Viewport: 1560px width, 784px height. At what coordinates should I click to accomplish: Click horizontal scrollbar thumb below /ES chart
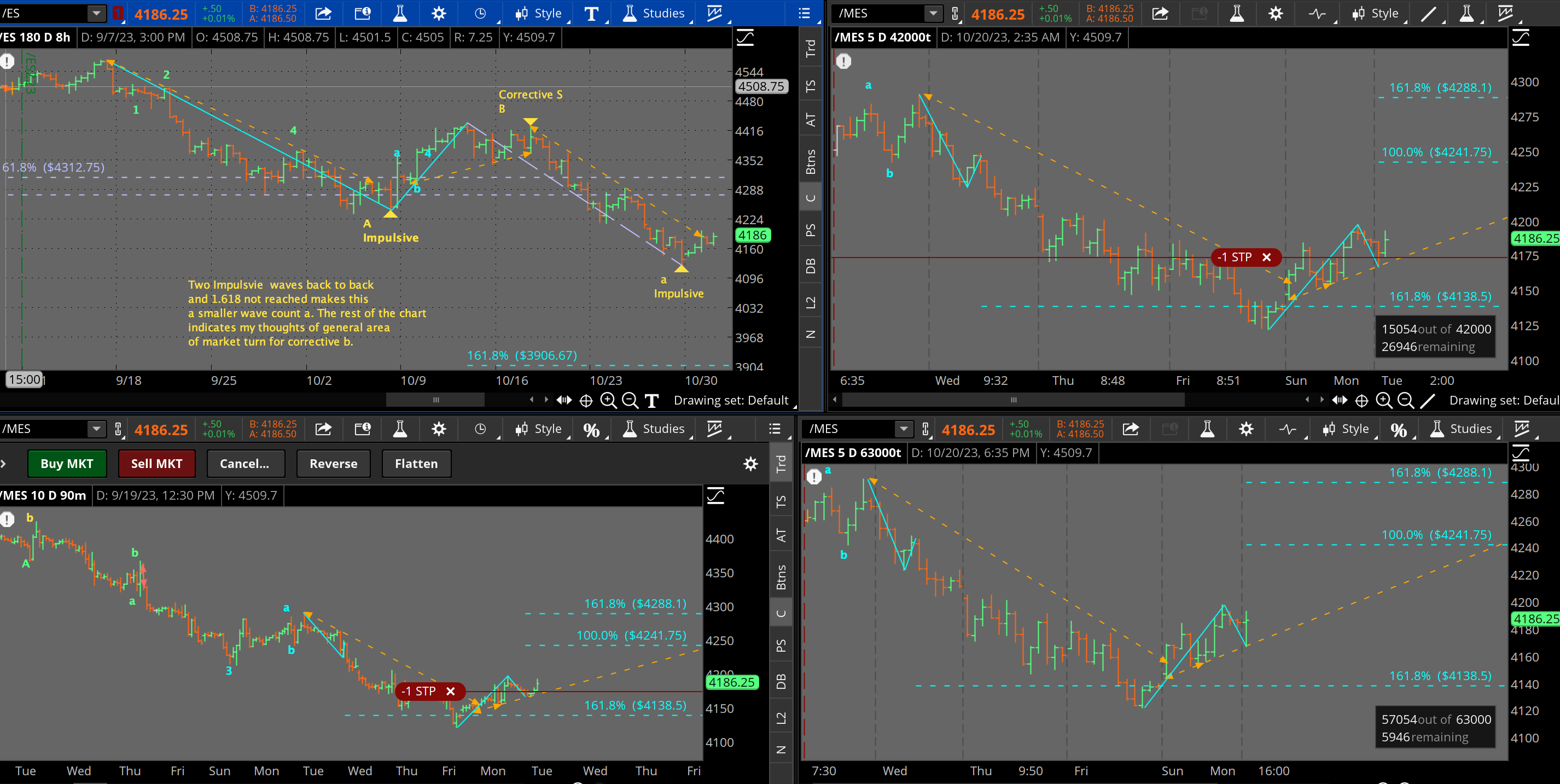coord(435,400)
